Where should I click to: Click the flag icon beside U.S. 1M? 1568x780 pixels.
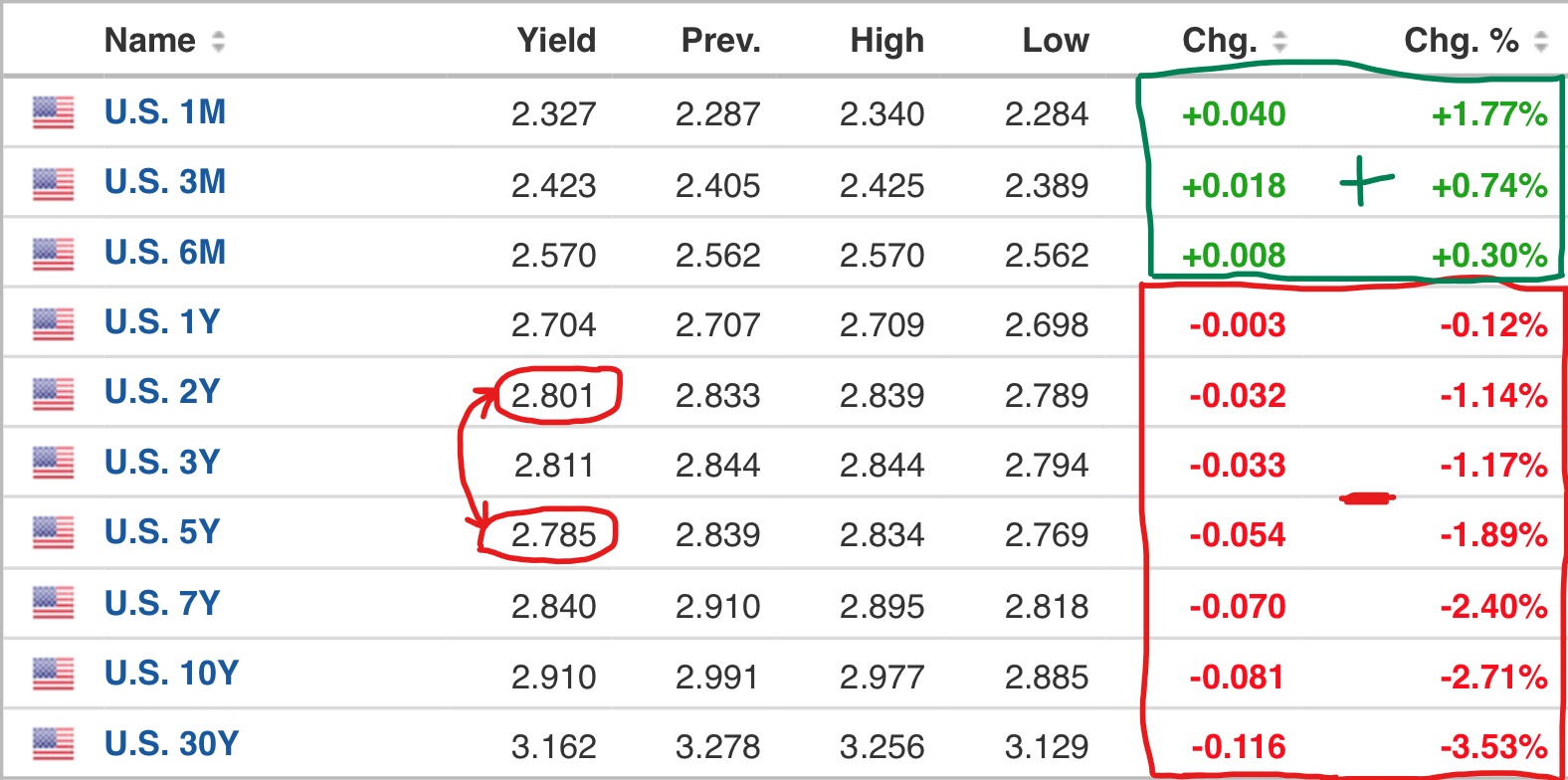(53, 112)
